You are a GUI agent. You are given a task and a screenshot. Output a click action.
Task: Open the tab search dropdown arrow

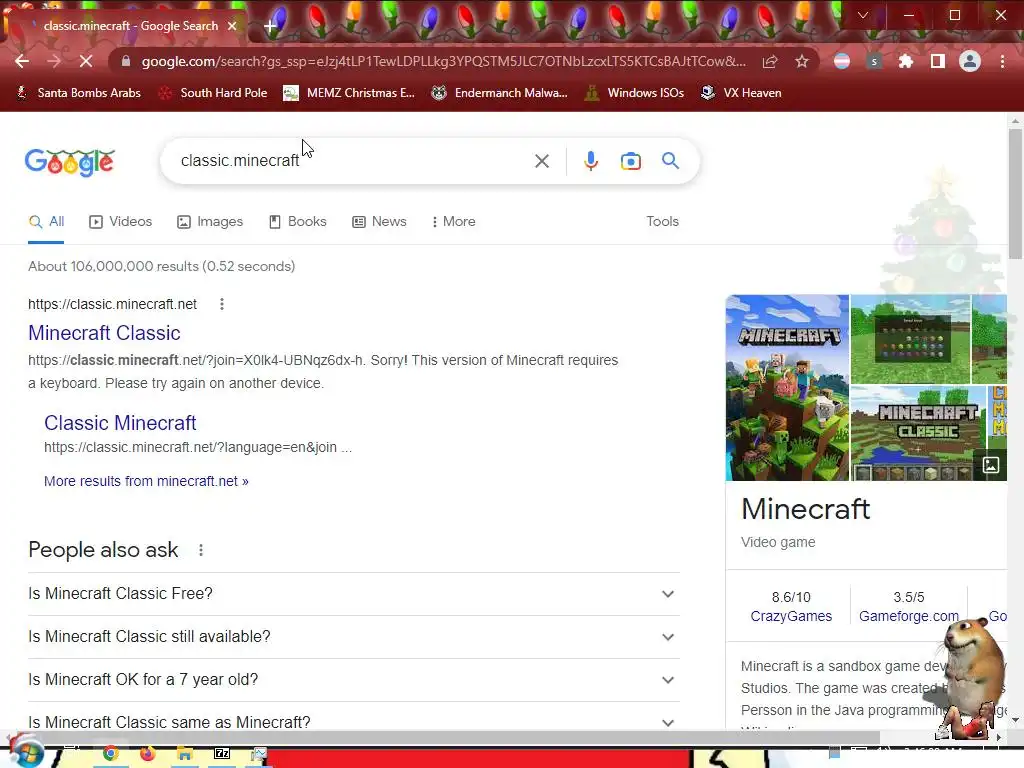point(863,15)
